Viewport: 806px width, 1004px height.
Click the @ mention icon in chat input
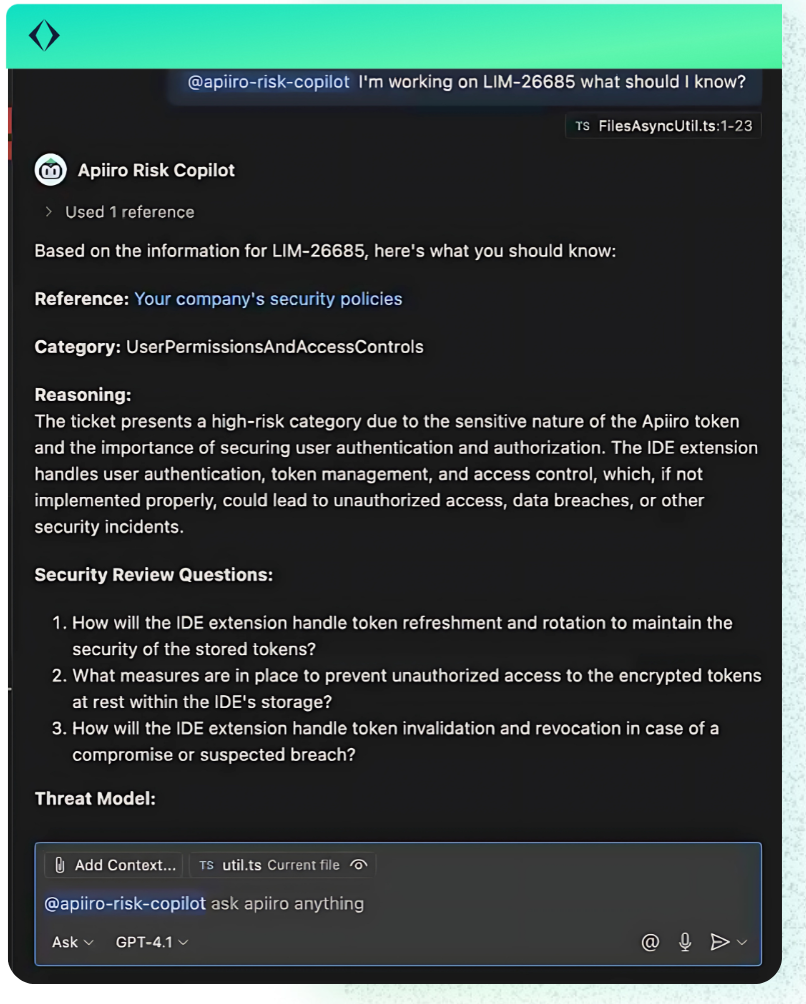click(x=650, y=941)
